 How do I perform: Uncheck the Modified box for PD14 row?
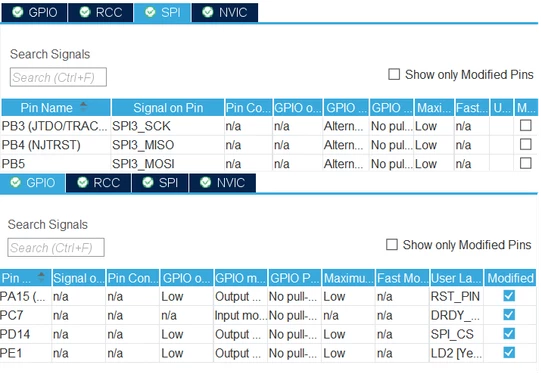pyautogui.click(x=509, y=334)
